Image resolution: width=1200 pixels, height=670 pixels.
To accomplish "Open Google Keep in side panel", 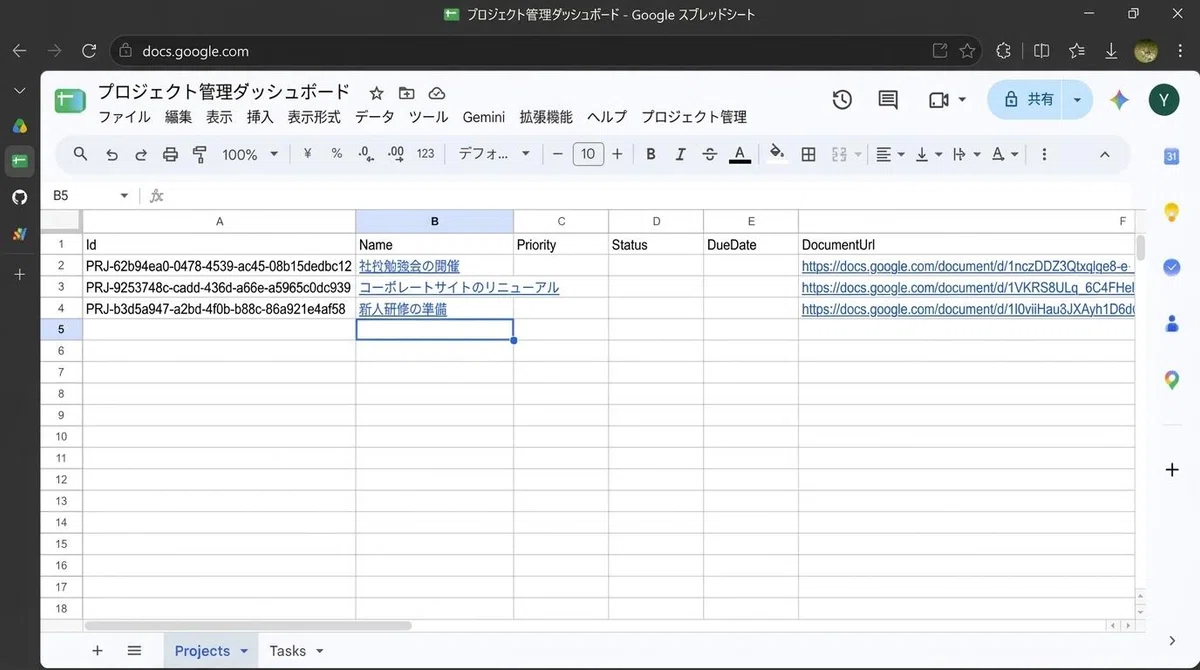I will 1172,212.
